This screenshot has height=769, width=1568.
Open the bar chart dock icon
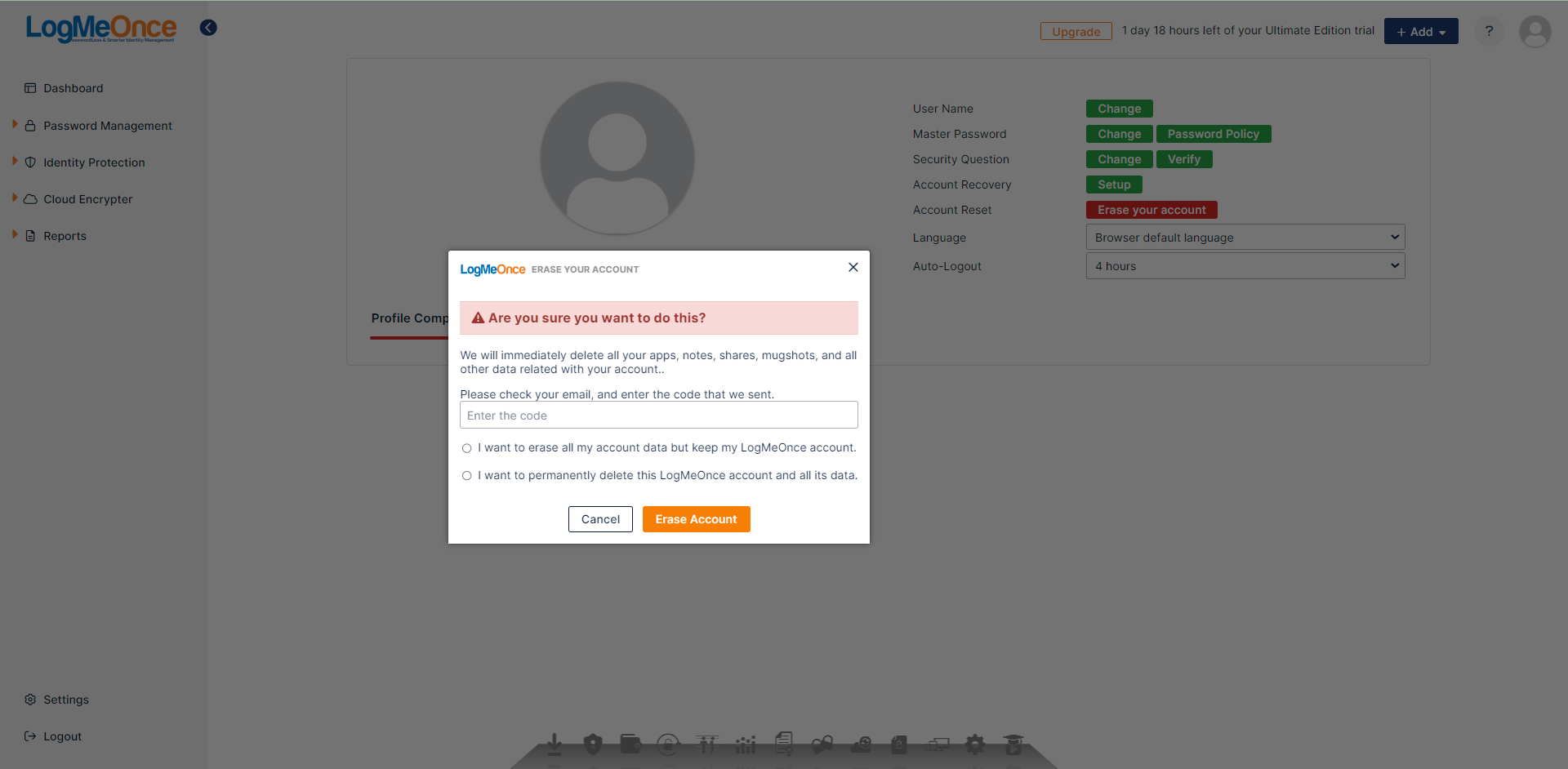point(746,744)
